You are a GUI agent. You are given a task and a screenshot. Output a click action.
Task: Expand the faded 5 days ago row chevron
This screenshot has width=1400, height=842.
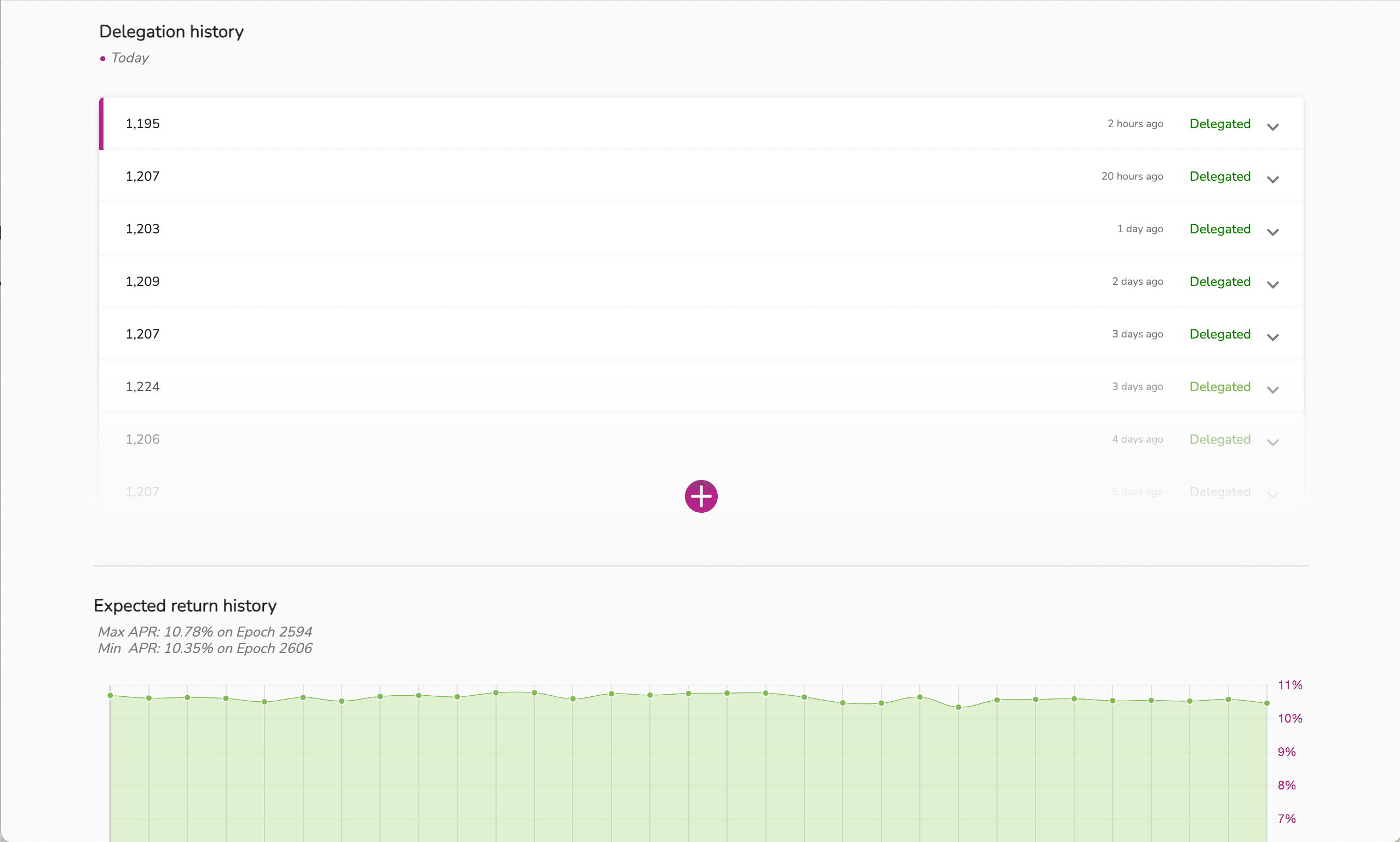pyautogui.click(x=1272, y=495)
